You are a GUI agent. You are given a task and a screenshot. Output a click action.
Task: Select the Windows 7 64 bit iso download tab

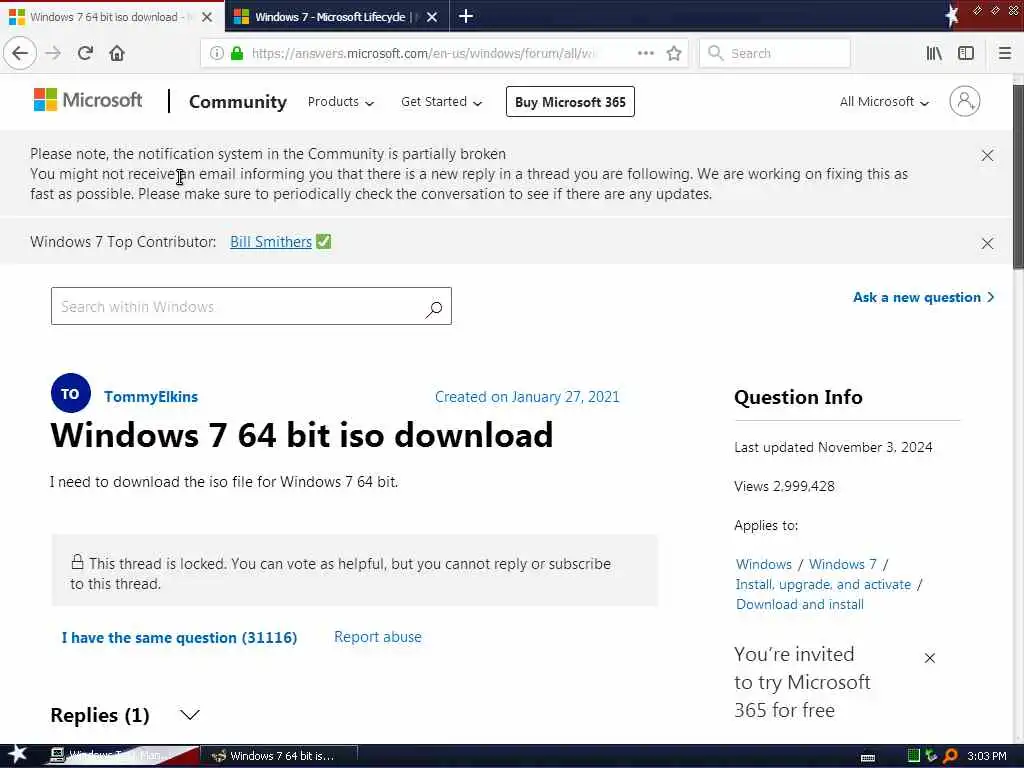[x=112, y=16]
